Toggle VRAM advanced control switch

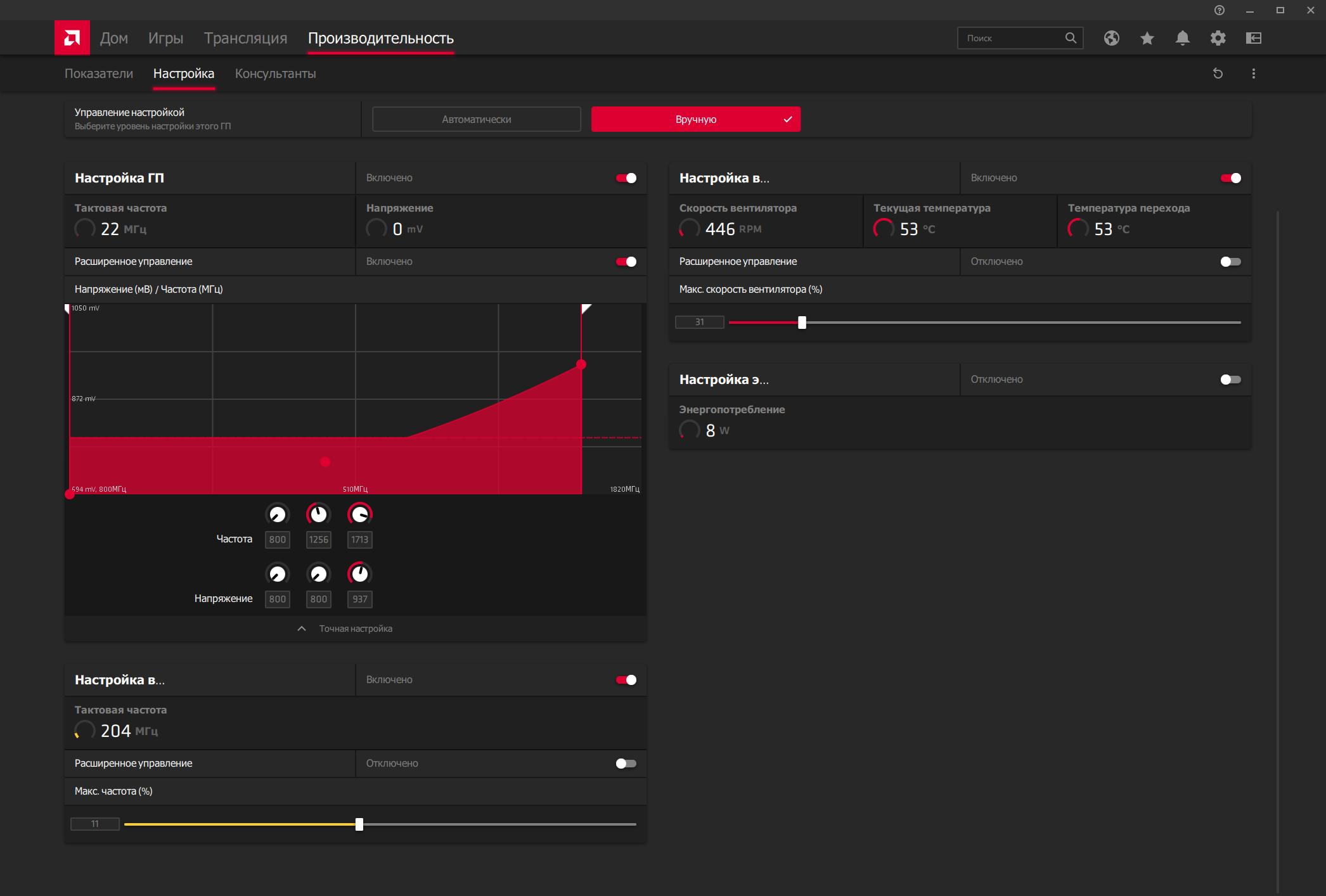[626, 764]
